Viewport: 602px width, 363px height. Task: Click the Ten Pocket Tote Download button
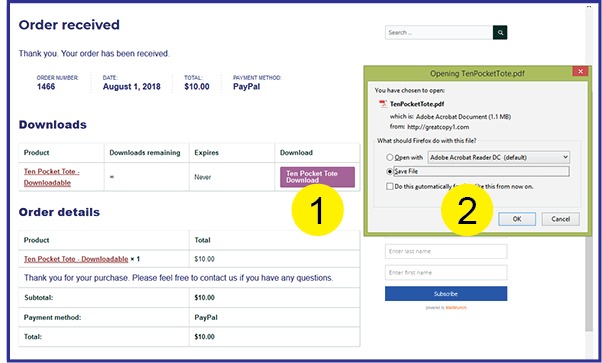click(x=317, y=177)
